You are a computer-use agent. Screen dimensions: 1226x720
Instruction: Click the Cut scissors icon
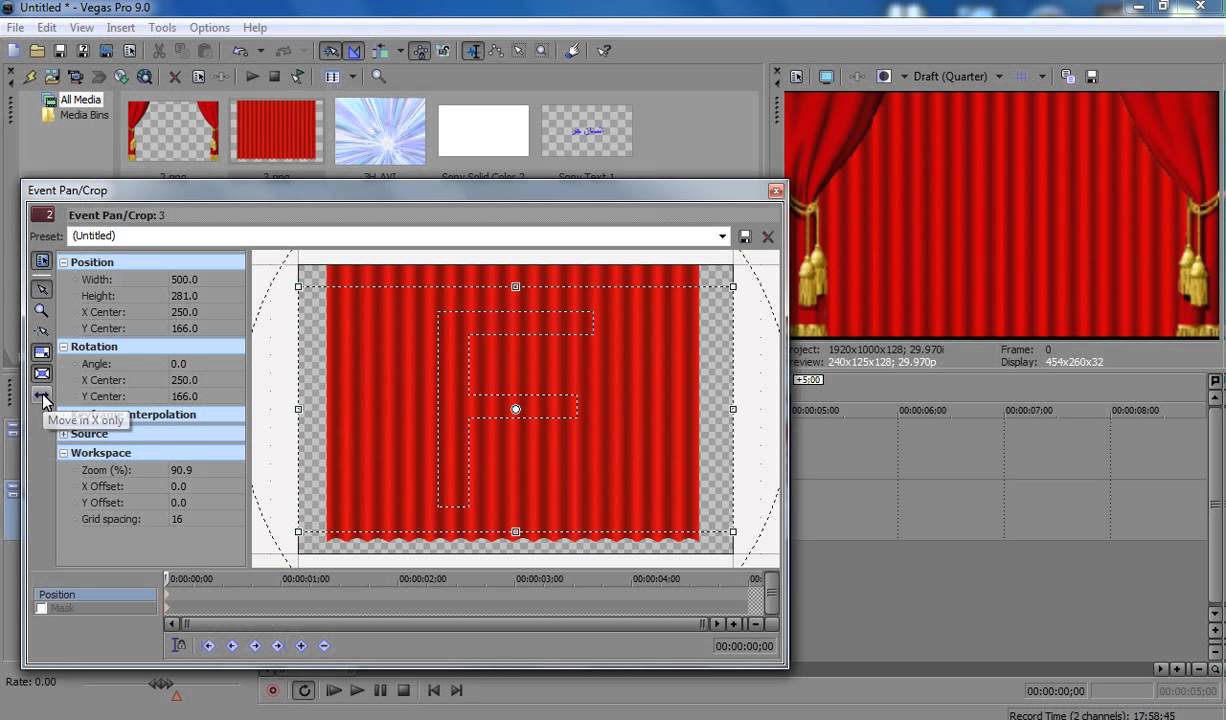point(159,51)
